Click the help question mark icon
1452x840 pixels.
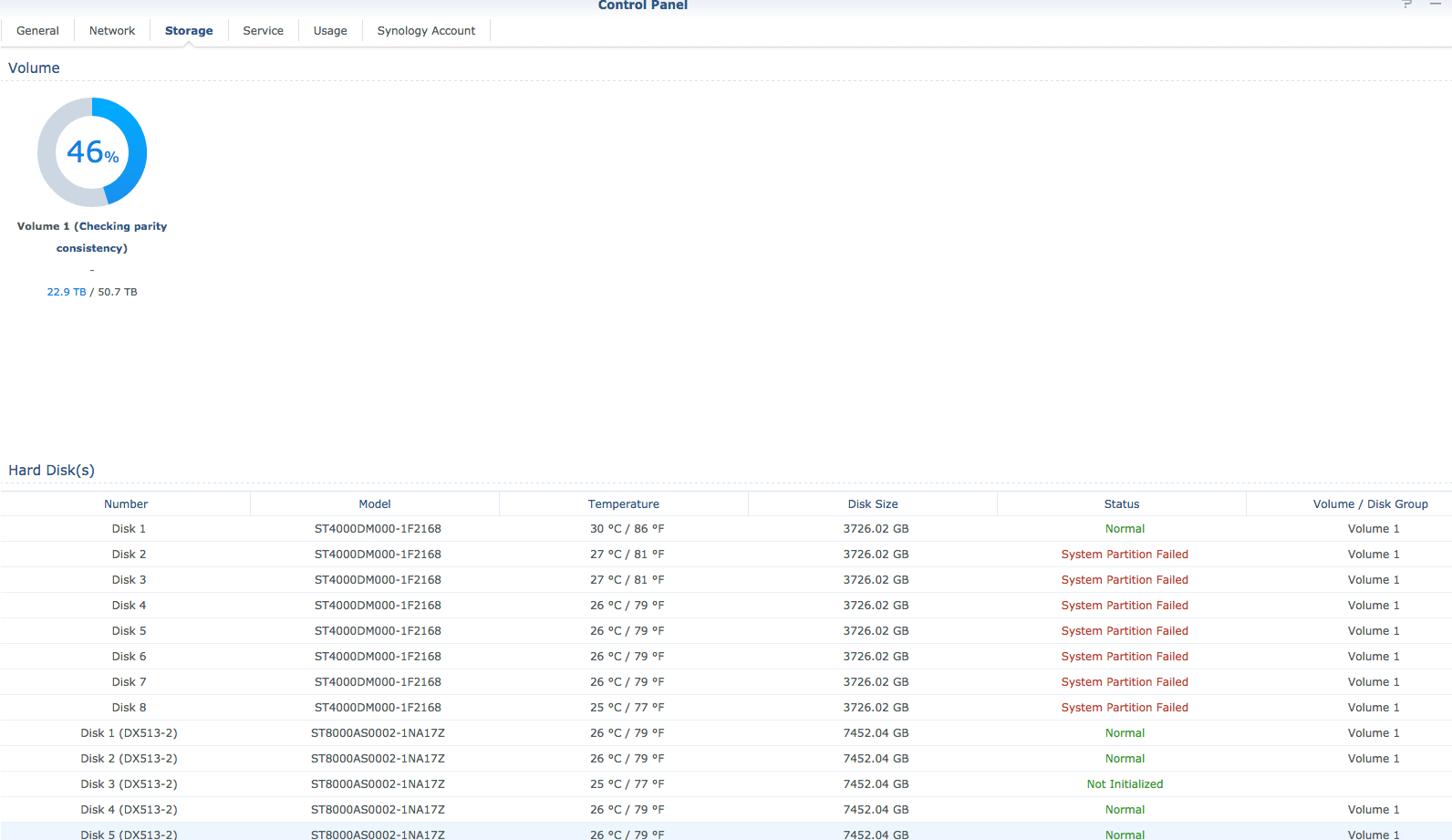click(1407, 5)
